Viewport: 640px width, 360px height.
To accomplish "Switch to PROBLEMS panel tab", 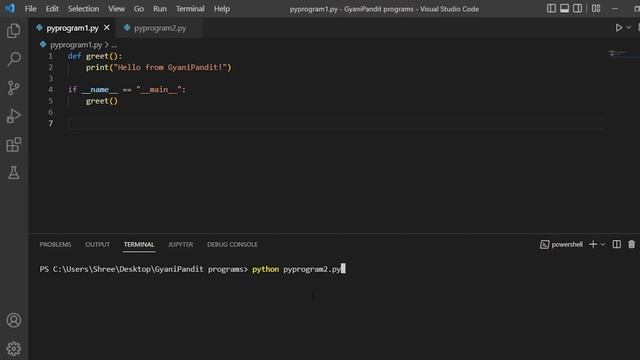I will [55, 244].
